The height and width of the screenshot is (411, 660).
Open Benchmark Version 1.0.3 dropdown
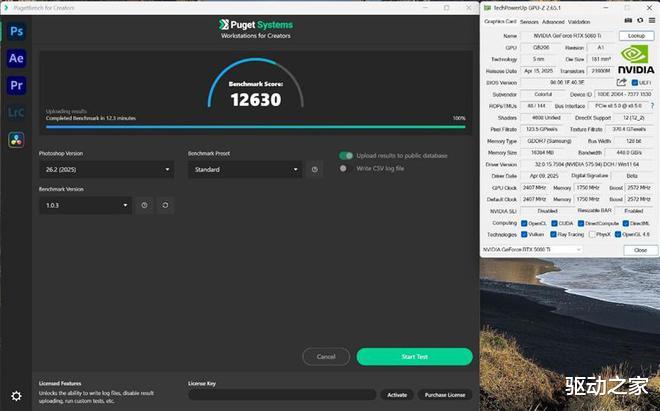85,205
